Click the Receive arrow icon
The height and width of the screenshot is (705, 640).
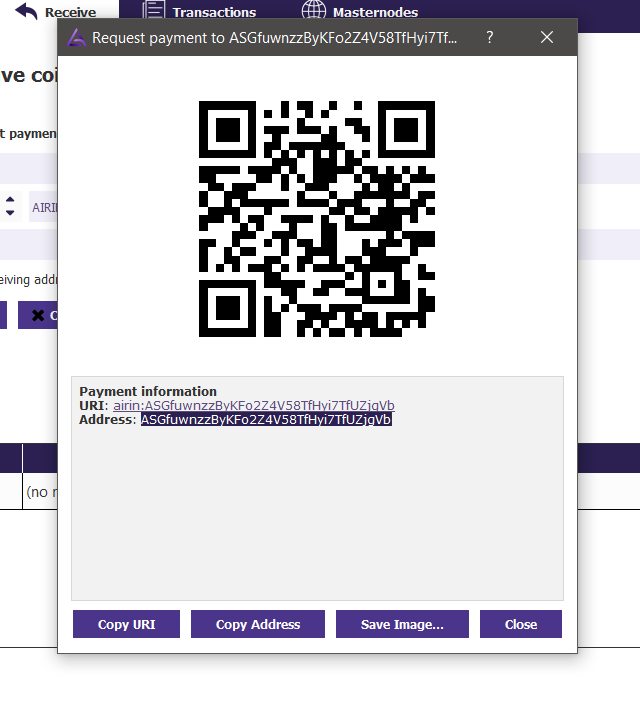[27, 11]
